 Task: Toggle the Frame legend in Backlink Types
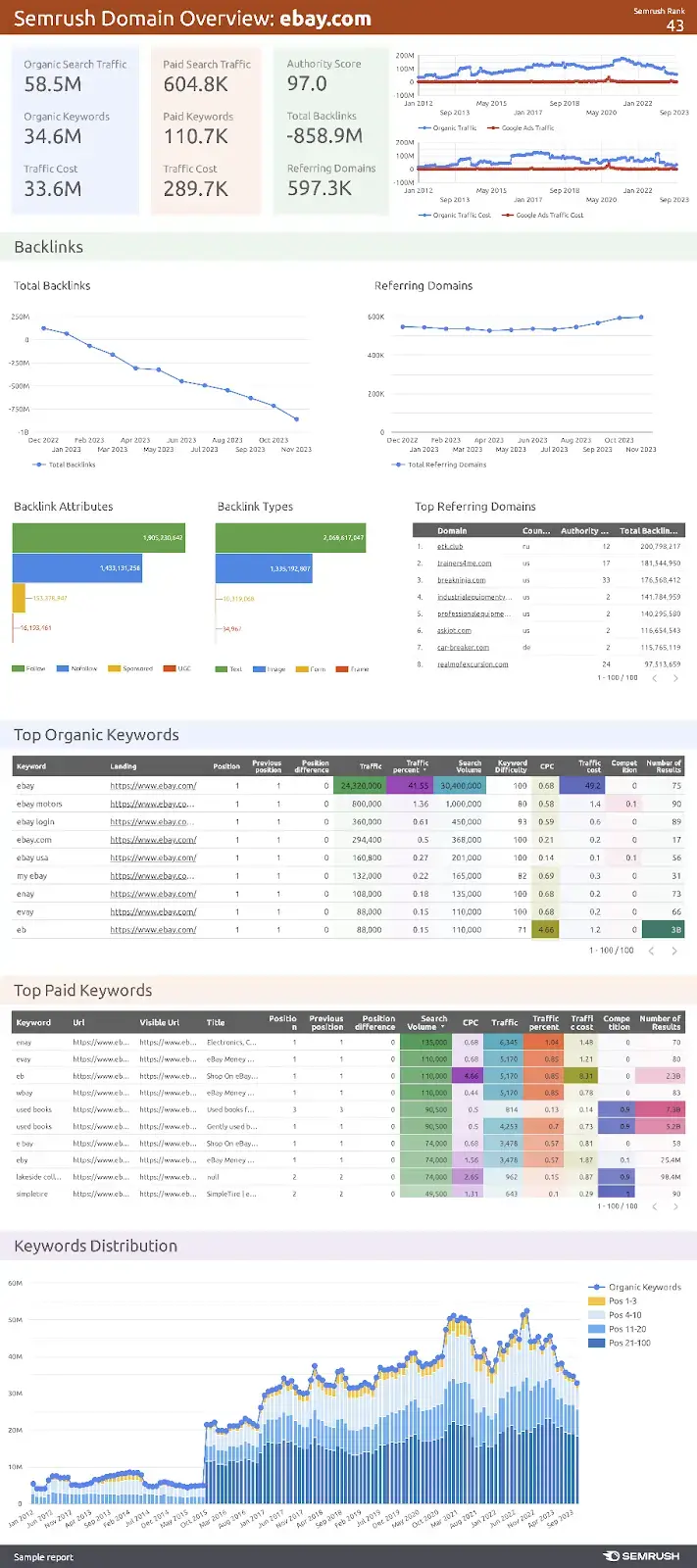[353, 668]
